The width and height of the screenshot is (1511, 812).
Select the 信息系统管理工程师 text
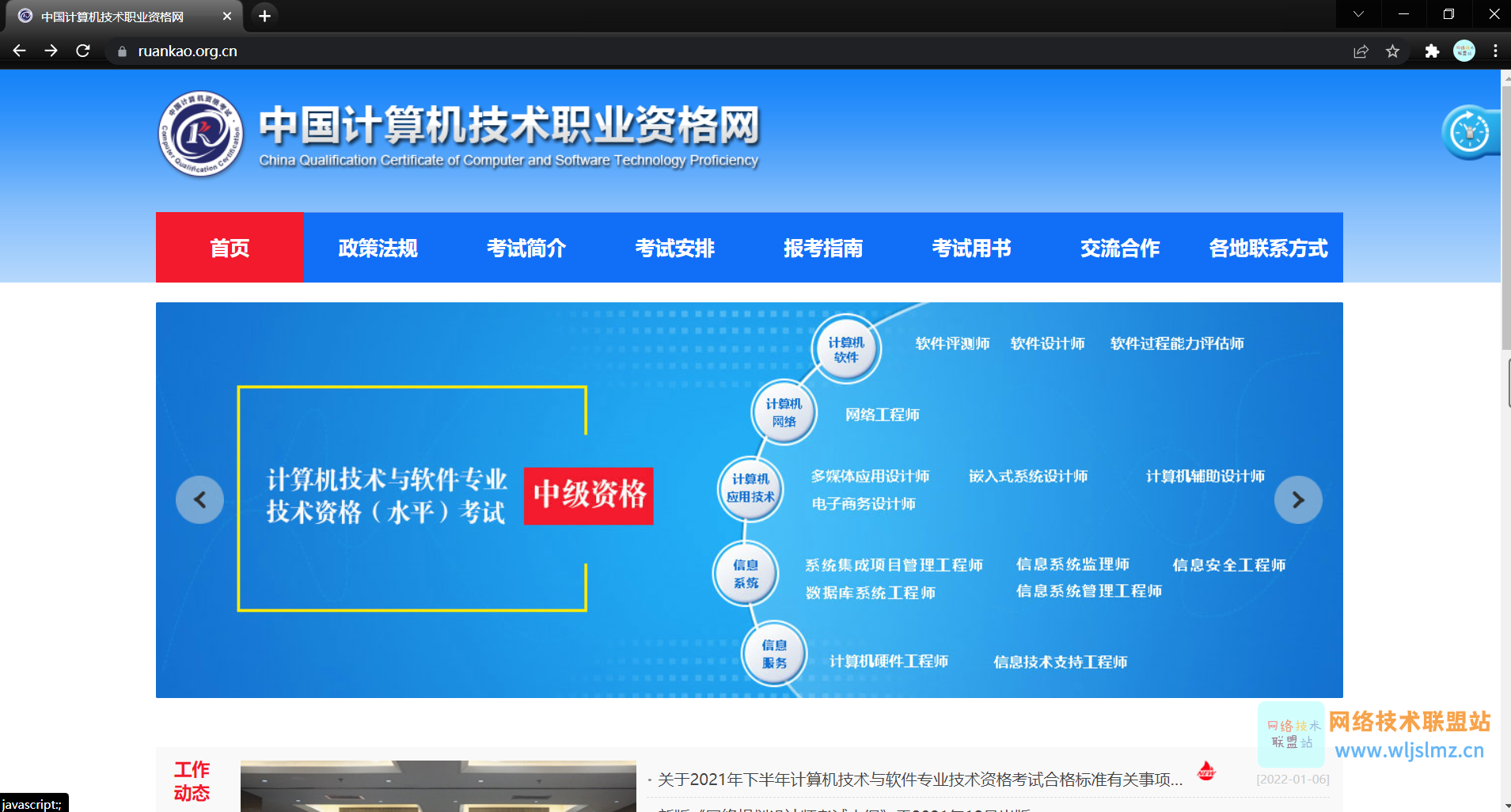[x=1089, y=591]
